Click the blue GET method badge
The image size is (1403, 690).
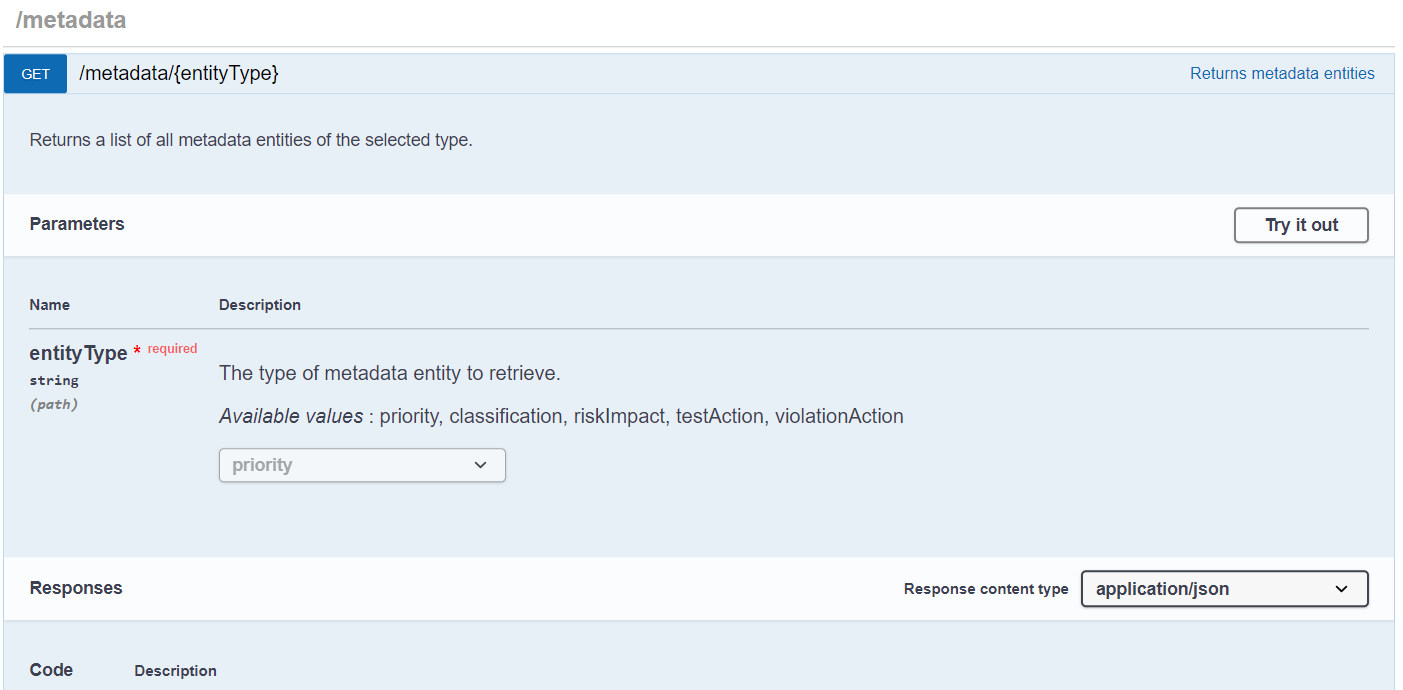(x=36, y=74)
